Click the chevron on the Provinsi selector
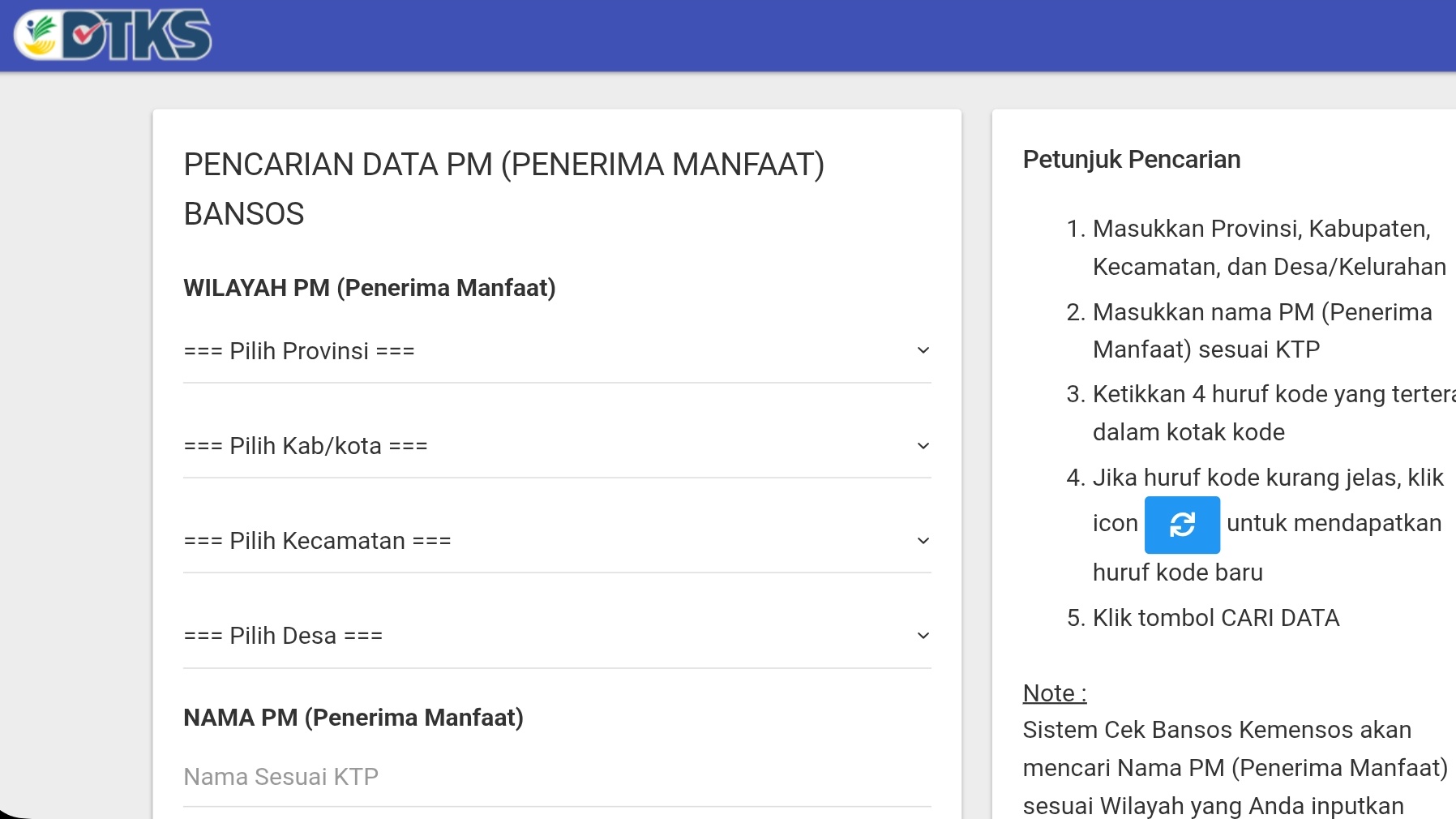The height and width of the screenshot is (819, 1456). click(x=923, y=350)
